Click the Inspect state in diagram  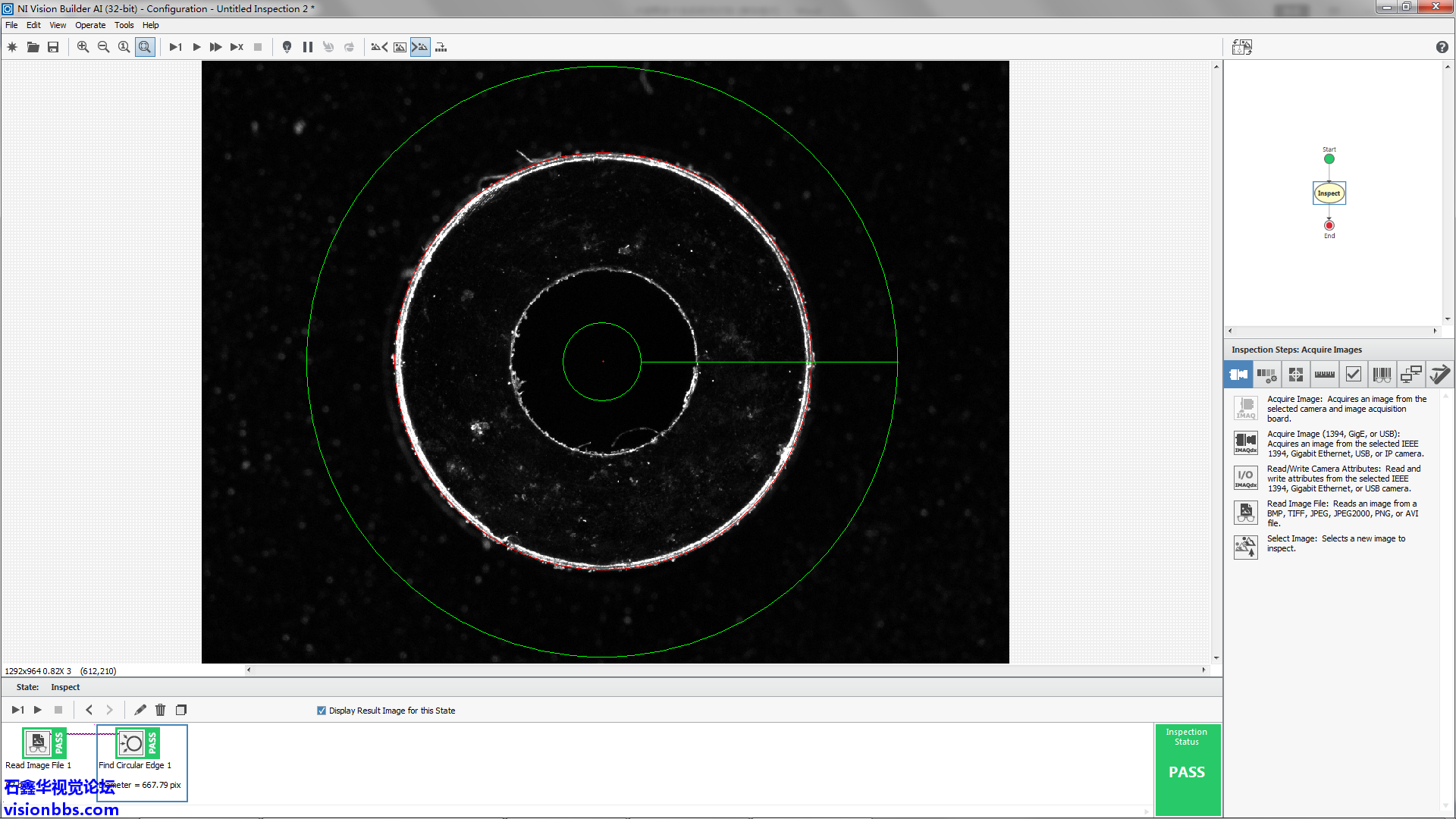1329,193
